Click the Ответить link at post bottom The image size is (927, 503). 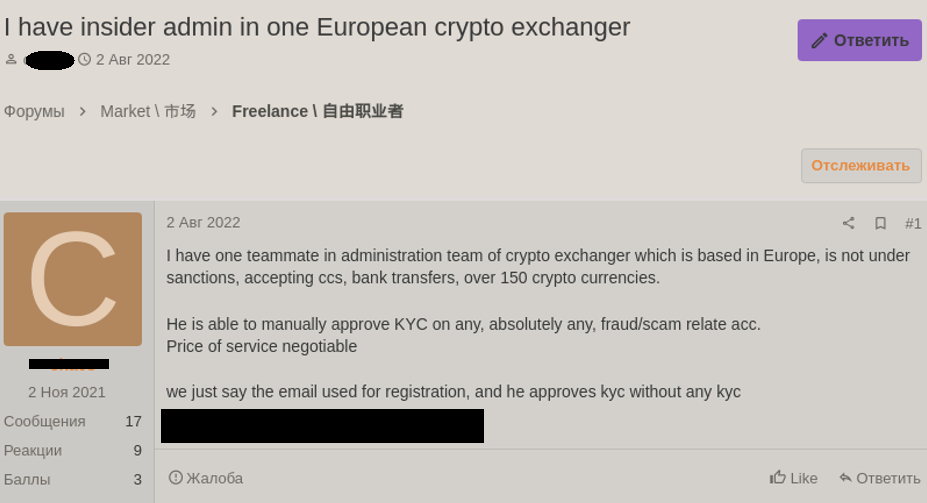pos(889,478)
